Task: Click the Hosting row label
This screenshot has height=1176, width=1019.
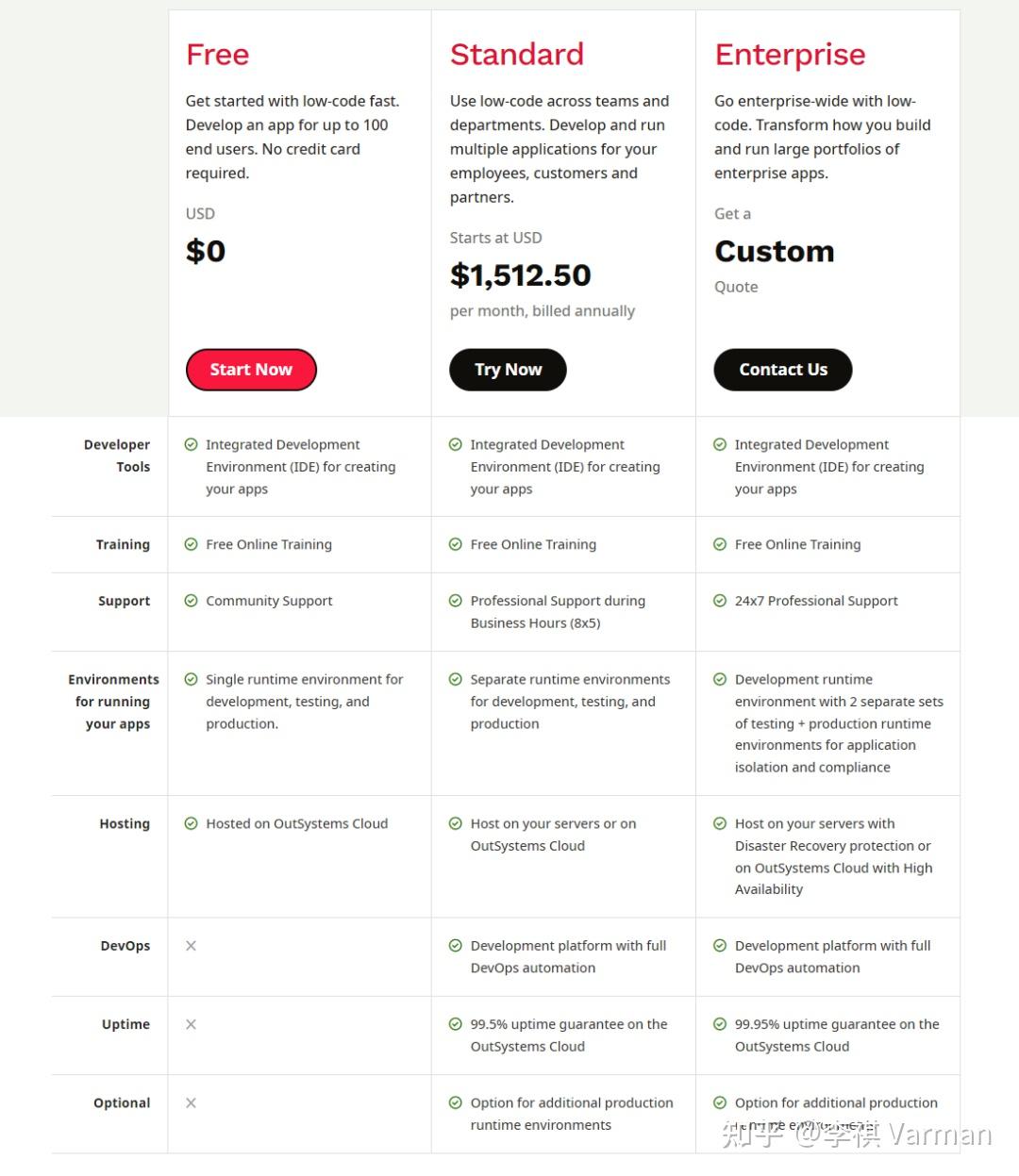Action: (x=125, y=823)
